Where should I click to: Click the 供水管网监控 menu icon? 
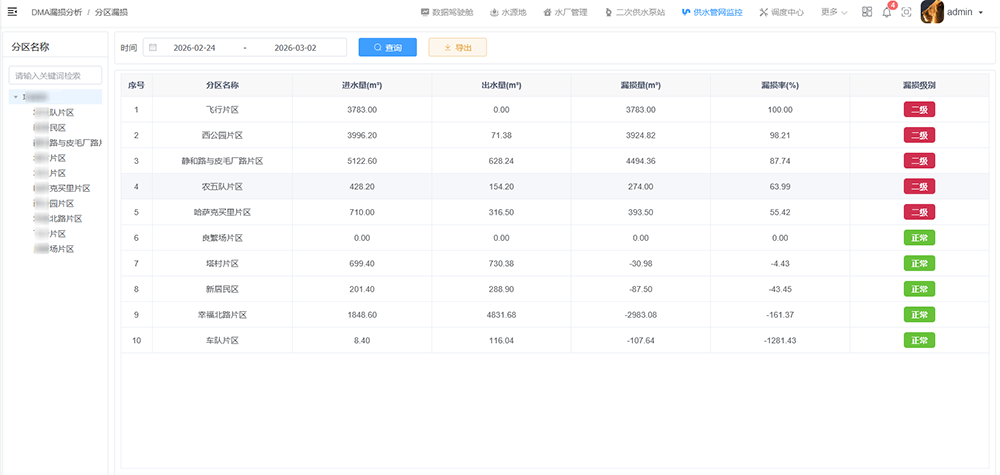[686, 12]
